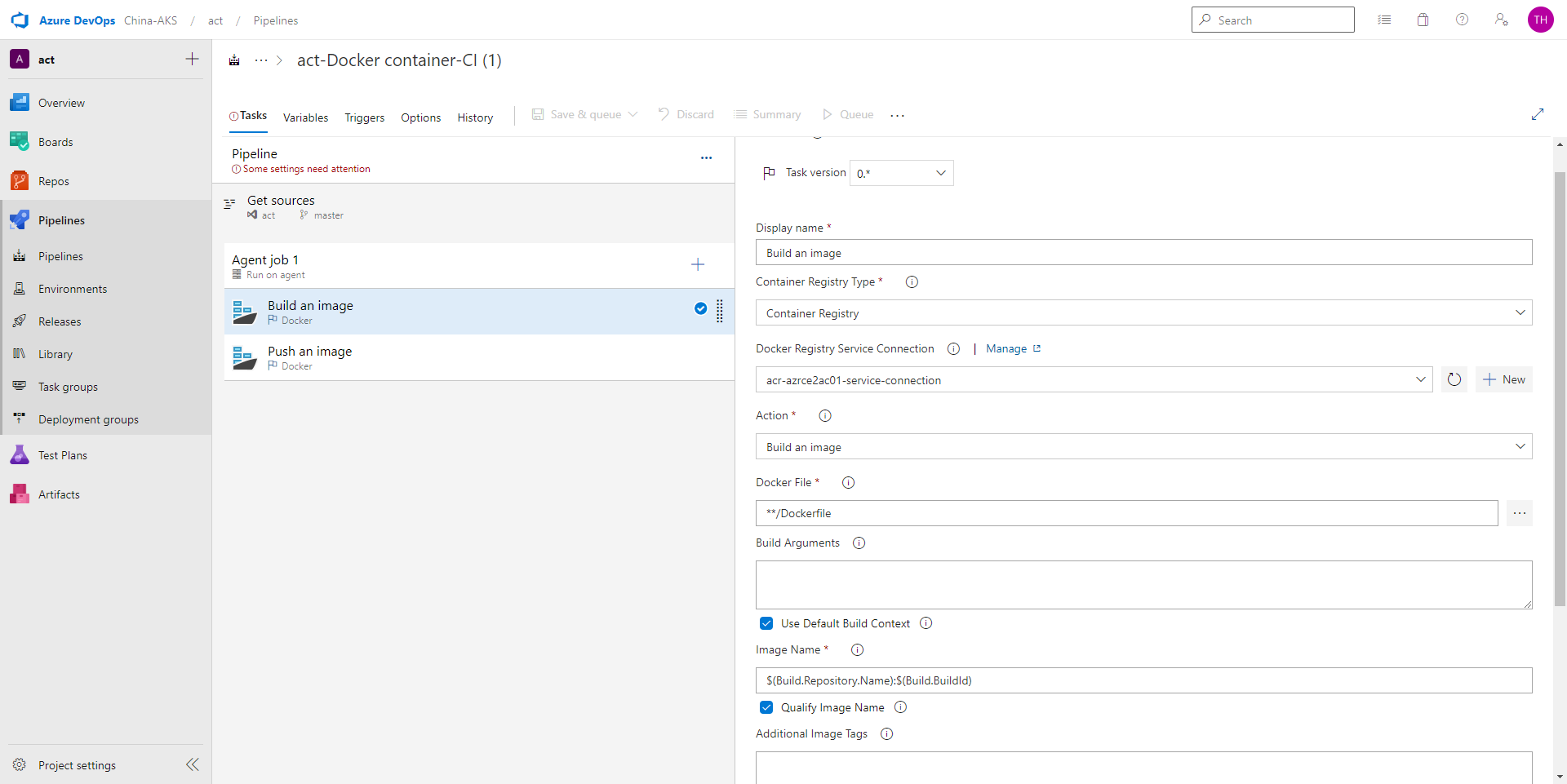Click the Manage link
Screen dimensions: 1567x784
click(x=1013, y=349)
